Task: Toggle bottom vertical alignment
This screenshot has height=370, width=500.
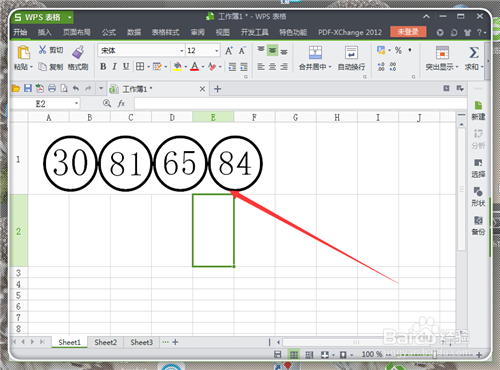Action: pyautogui.click(x=284, y=52)
